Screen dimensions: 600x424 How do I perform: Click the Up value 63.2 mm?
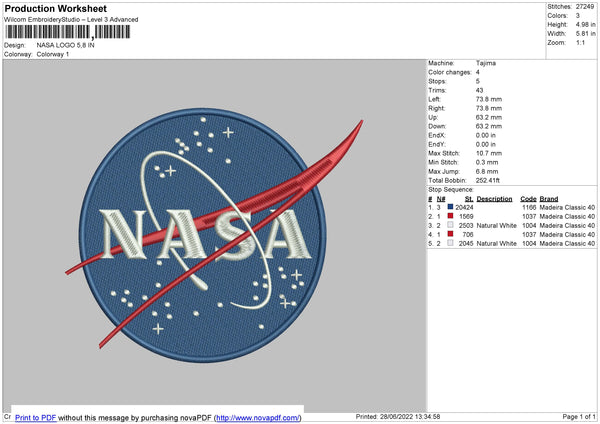(489, 117)
